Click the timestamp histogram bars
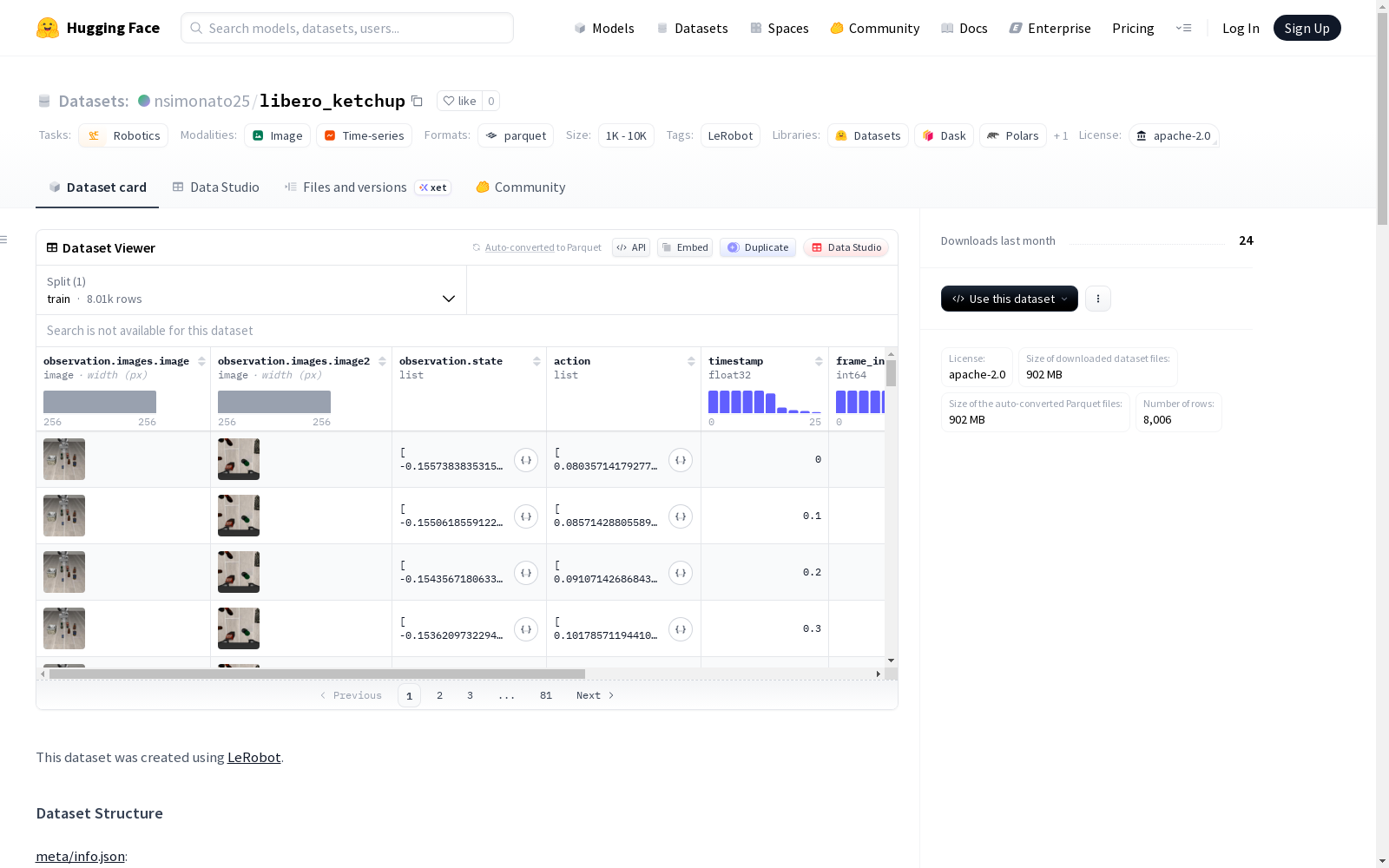 (x=764, y=402)
